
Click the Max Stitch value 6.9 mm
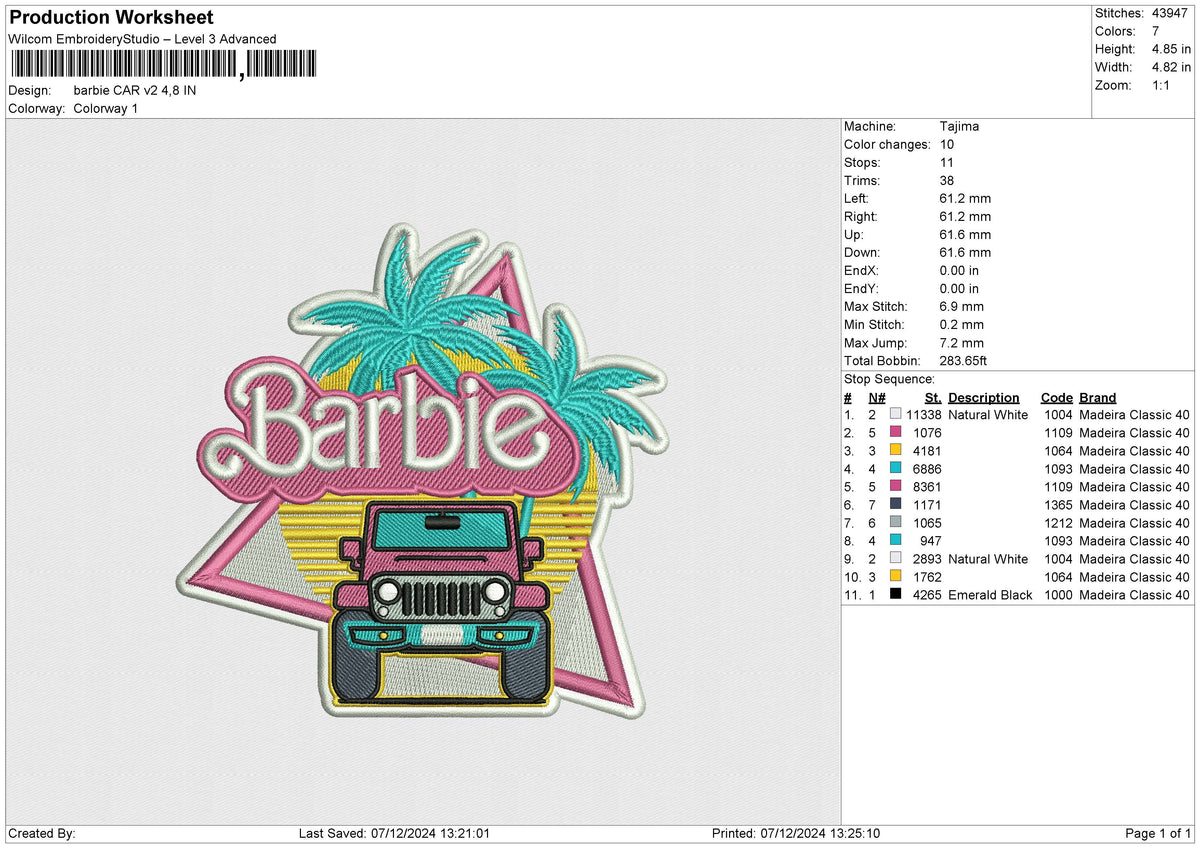962,306
